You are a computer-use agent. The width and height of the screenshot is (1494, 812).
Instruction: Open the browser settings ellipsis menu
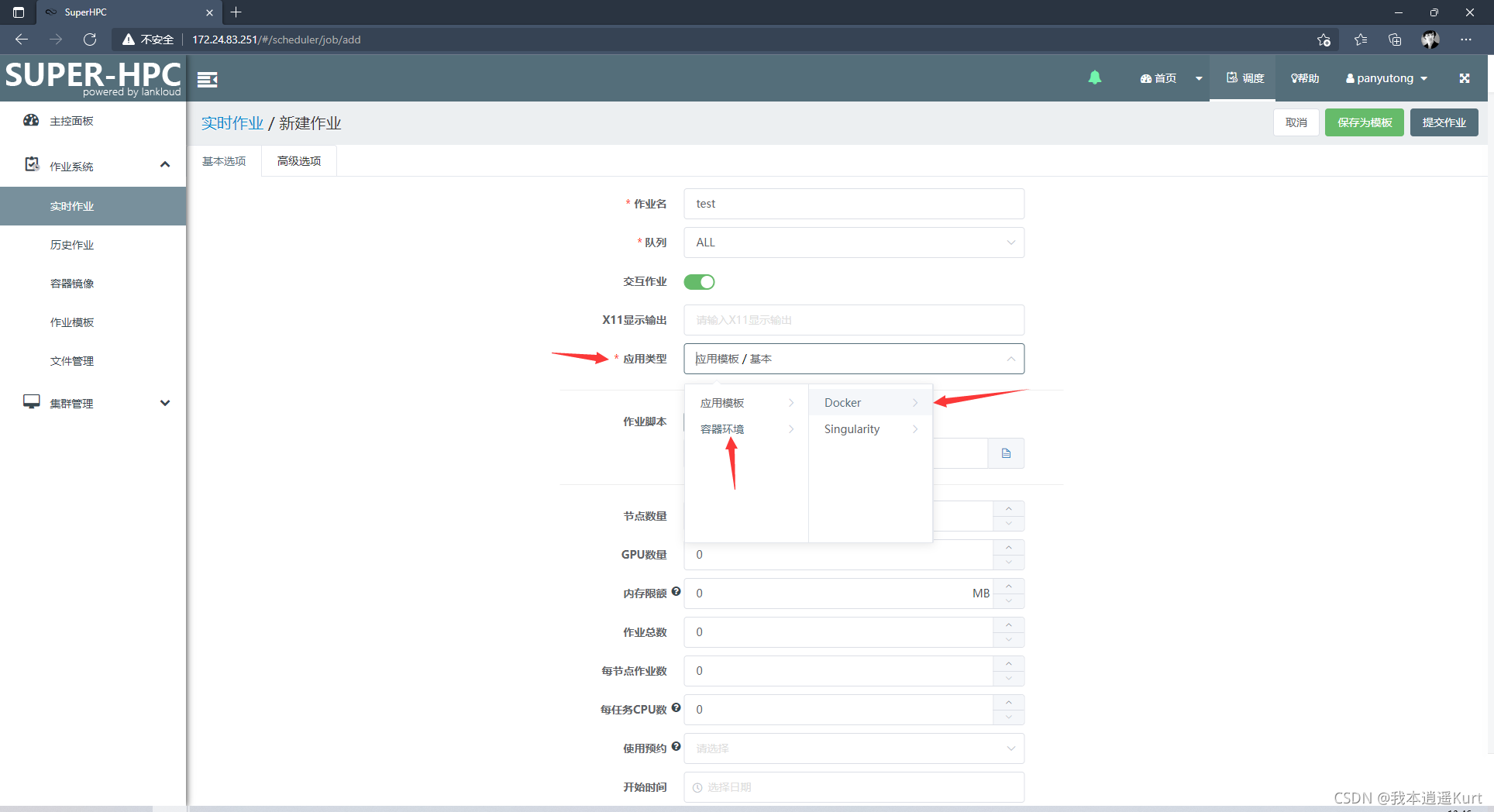[1465, 40]
